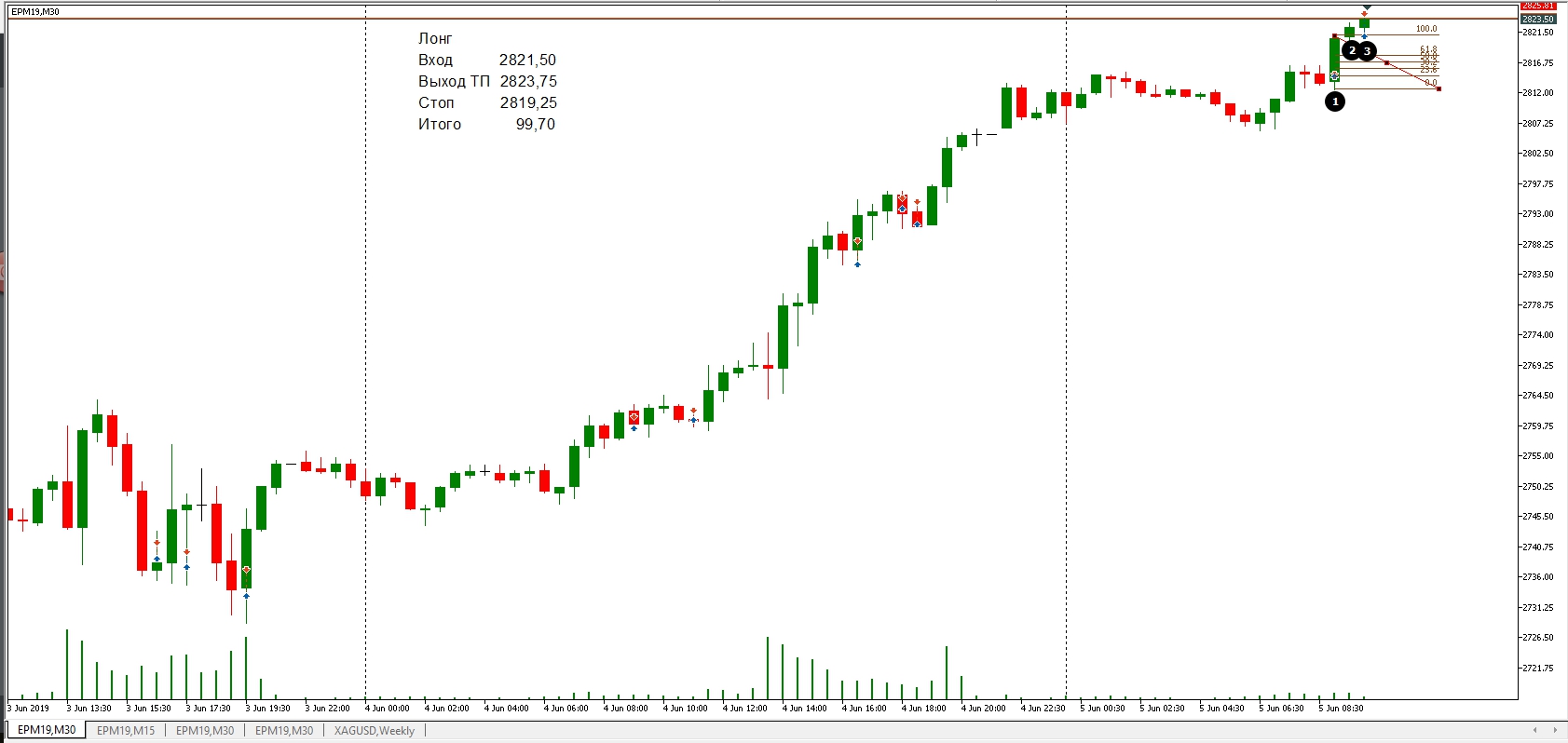Select the red sell arrow above last candle
1568x743 pixels.
coord(1364,14)
